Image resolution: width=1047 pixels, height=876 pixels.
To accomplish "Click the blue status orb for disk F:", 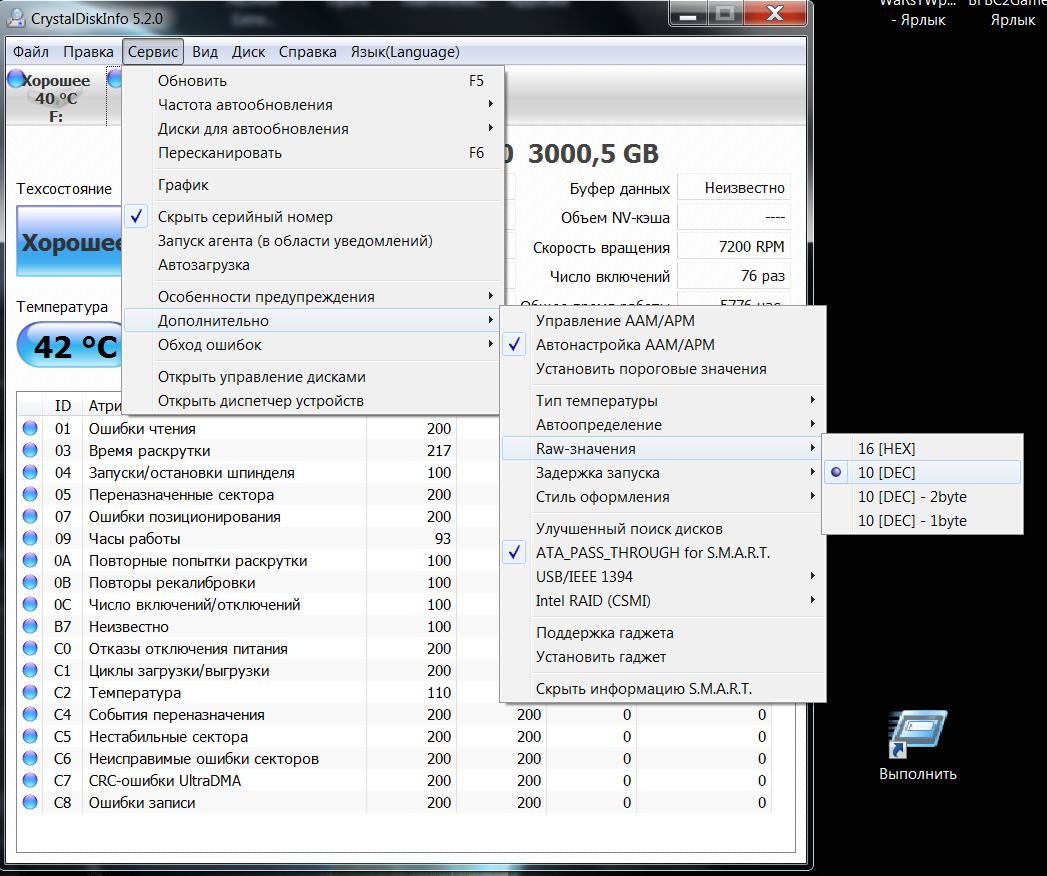I will click(16, 79).
